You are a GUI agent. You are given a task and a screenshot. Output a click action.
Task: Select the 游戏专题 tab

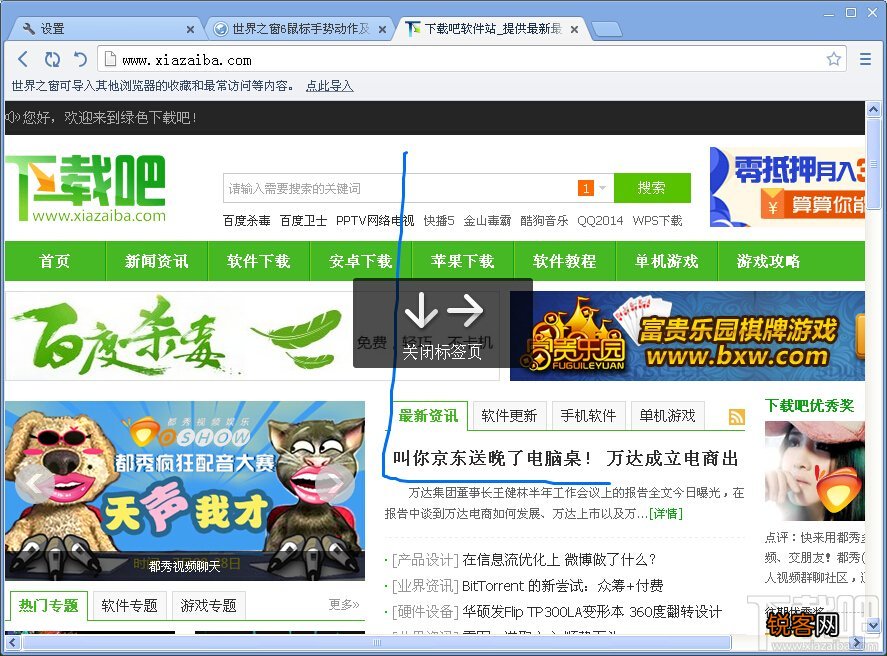(x=209, y=606)
